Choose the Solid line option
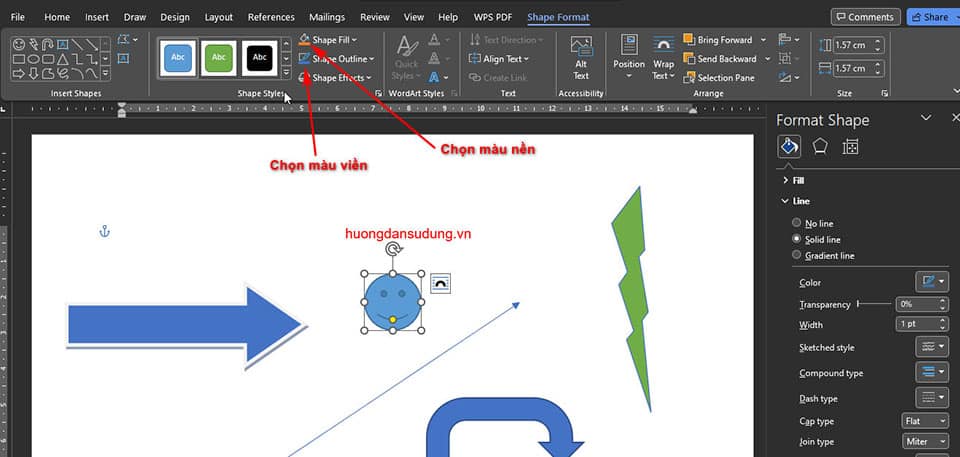 click(796, 239)
